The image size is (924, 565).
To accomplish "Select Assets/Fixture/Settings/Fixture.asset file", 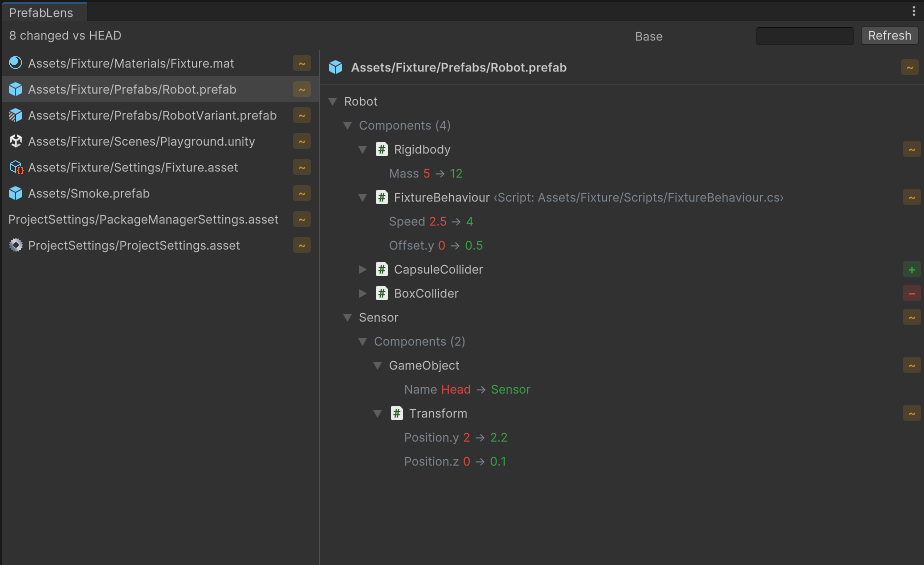I will tap(160, 167).
